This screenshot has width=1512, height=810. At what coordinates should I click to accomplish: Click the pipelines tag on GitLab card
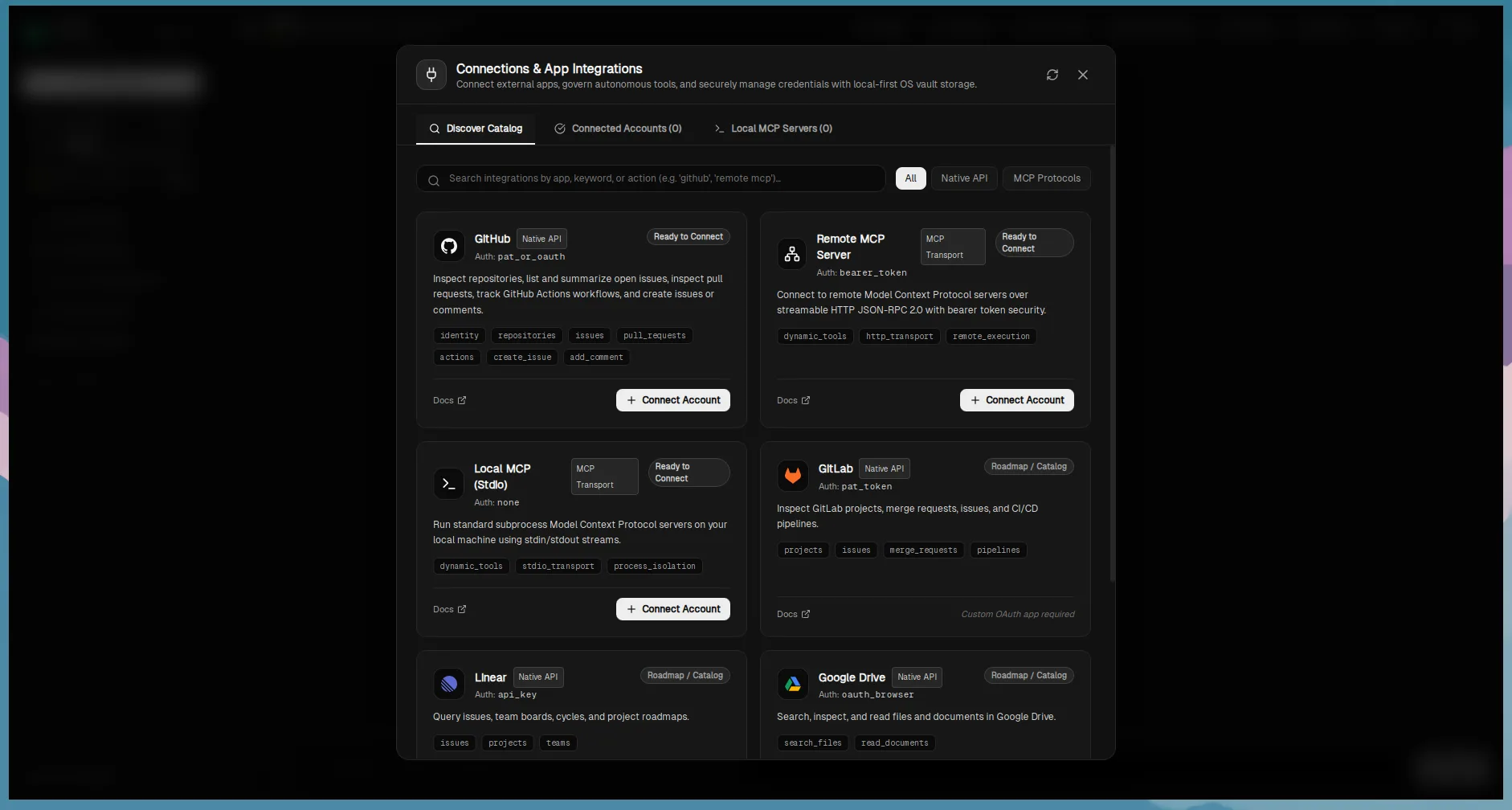point(999,550)
